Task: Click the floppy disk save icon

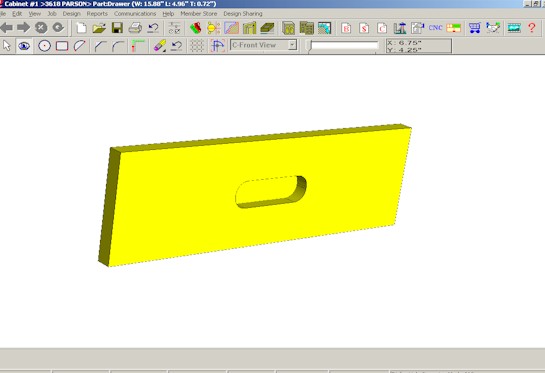Action: pyautogui.click(x=117, y=28)
